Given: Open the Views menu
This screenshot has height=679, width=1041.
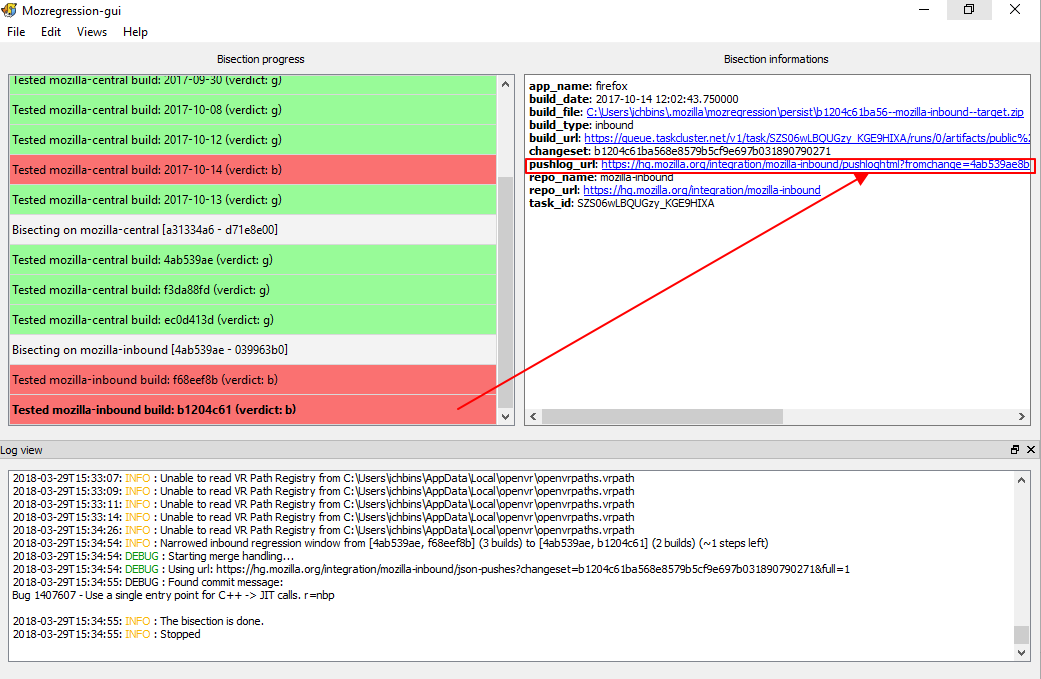Looking at the screenshot, I should coord(92,32).
